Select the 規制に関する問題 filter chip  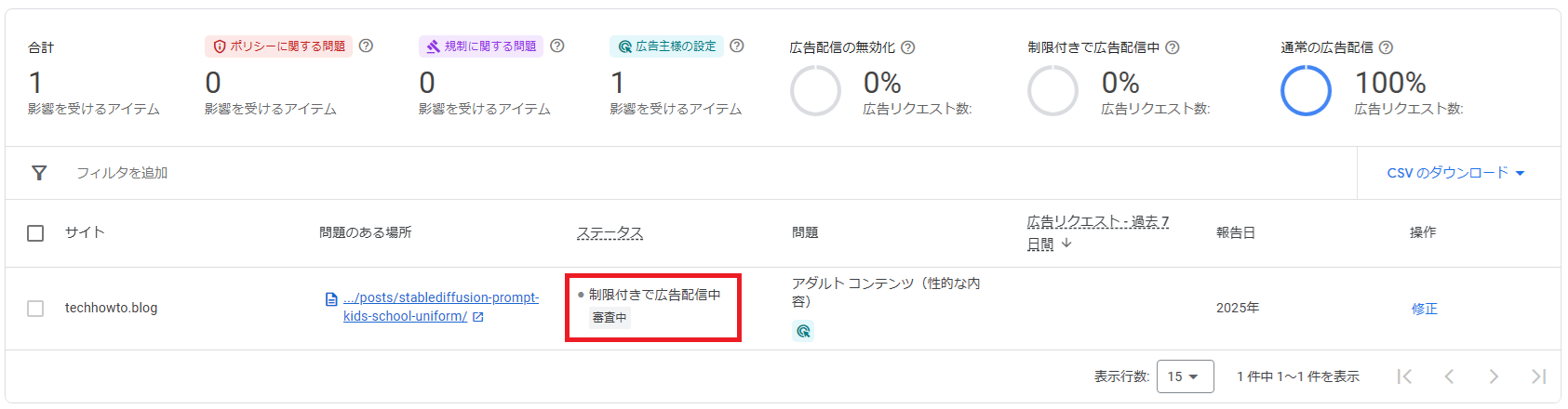pyautogui.click(x=481, y=46)
